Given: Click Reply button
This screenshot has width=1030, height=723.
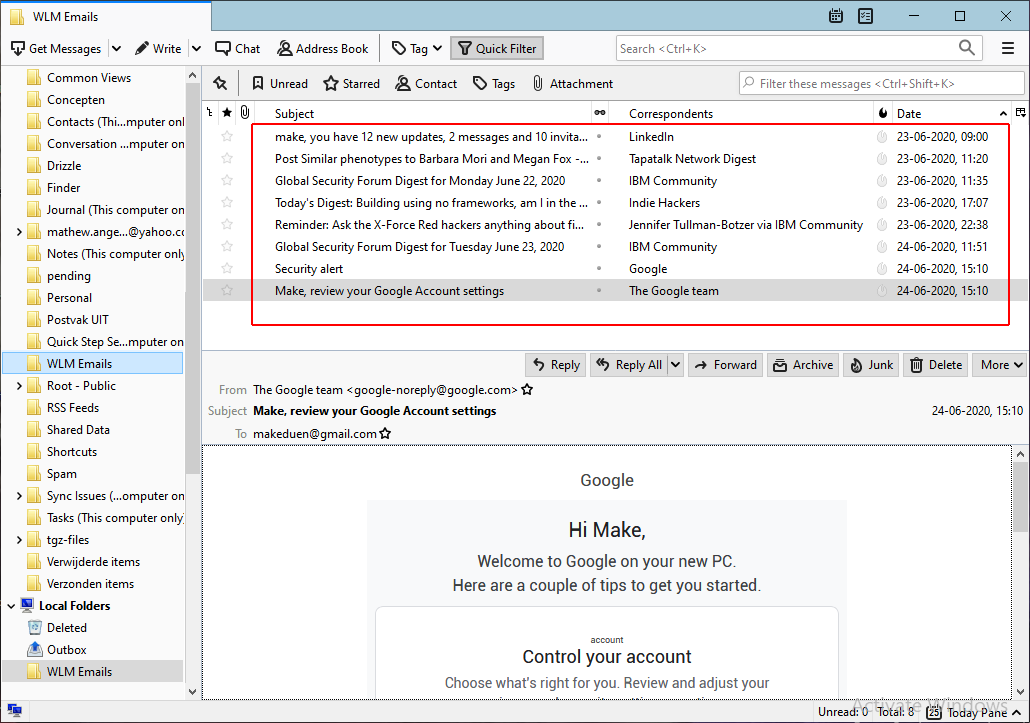Looking at the screenshot, I should click(x=556, y=365).
